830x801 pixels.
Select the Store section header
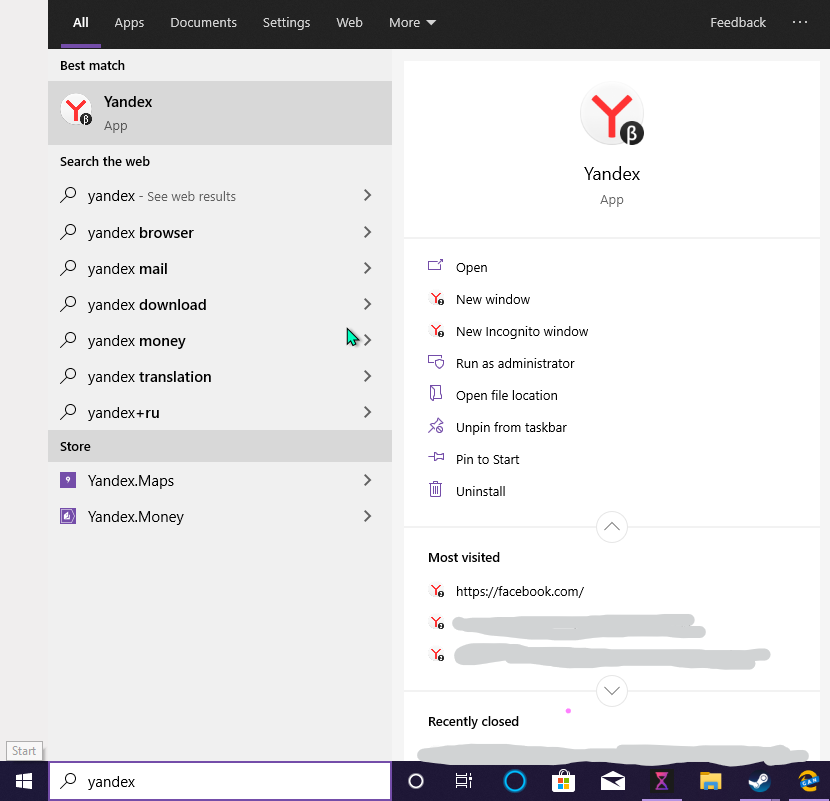click(220, 446)
